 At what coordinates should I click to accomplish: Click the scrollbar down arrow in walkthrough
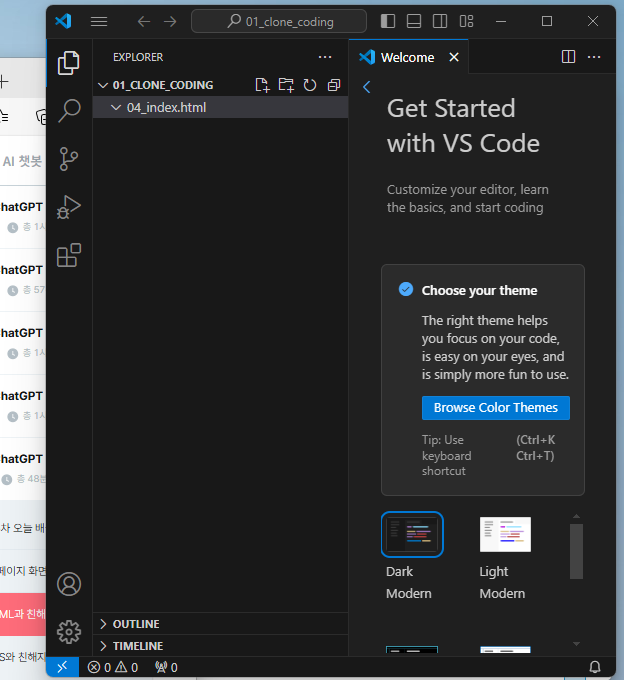pos(576,644)
